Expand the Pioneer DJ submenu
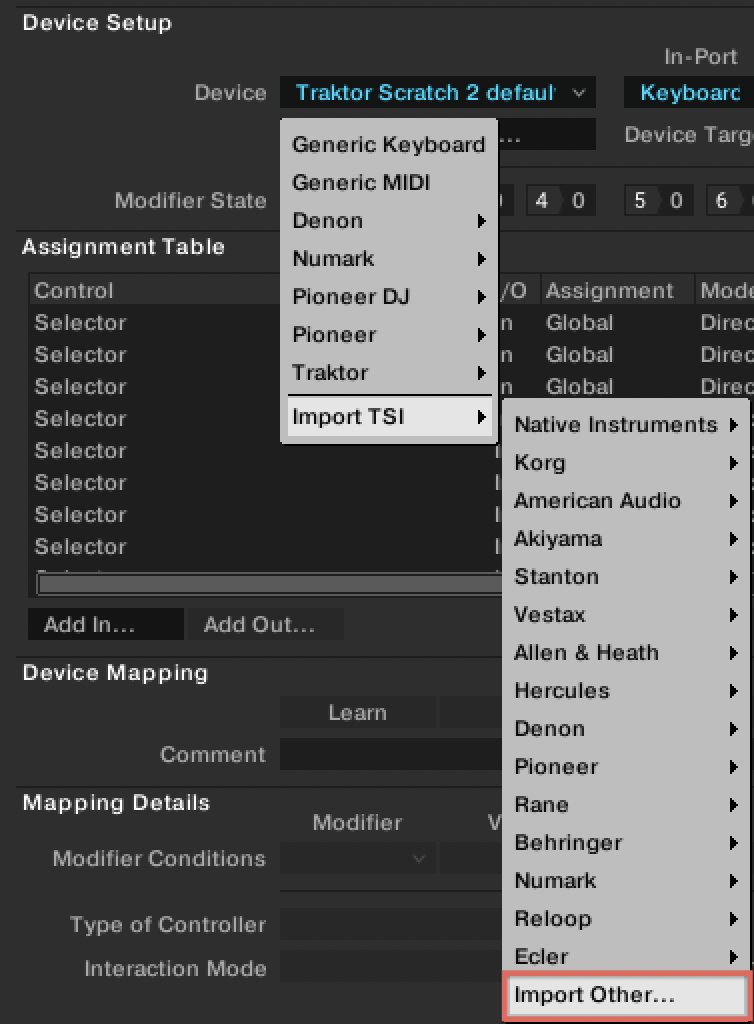The height and width of the screenshot is (1024, 754). 389,296
